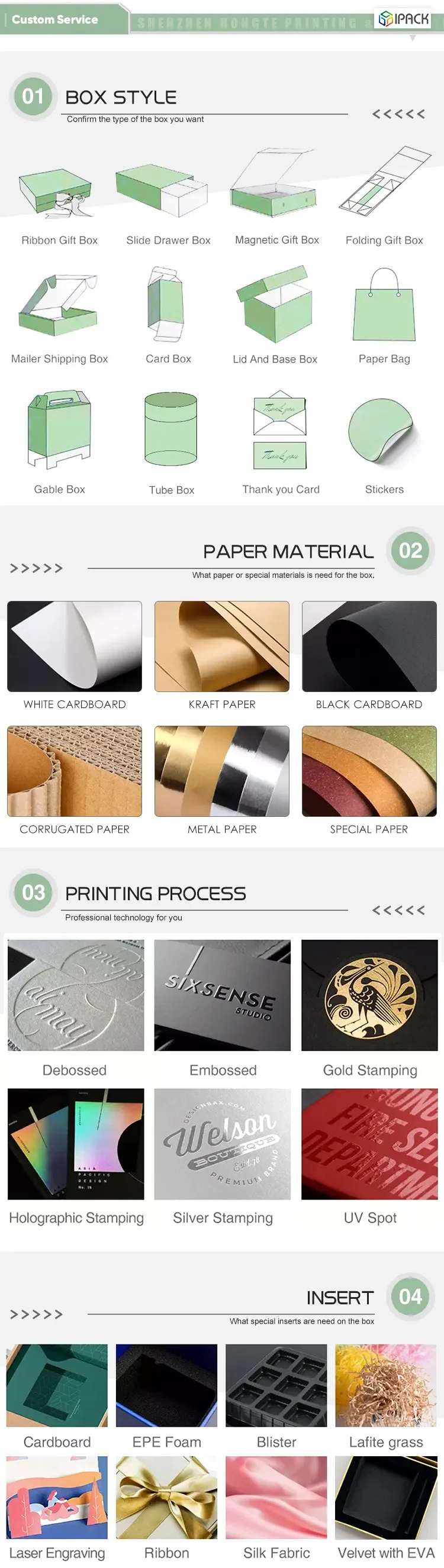Click the IPACK logo
The height and width of the screenshot is (1568, 444).
point(403,19)
